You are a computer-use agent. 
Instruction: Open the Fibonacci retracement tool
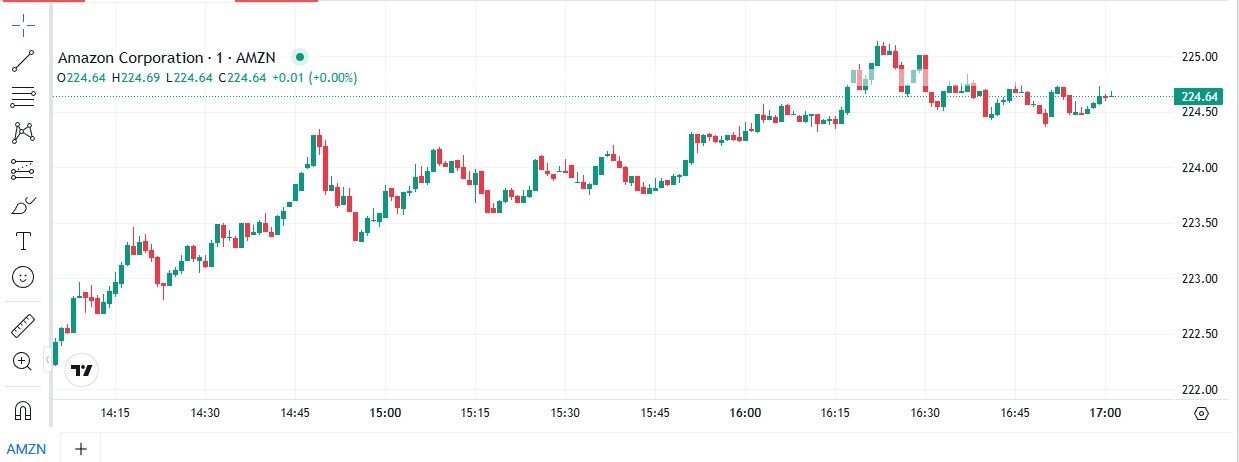[x=23, y=97]
